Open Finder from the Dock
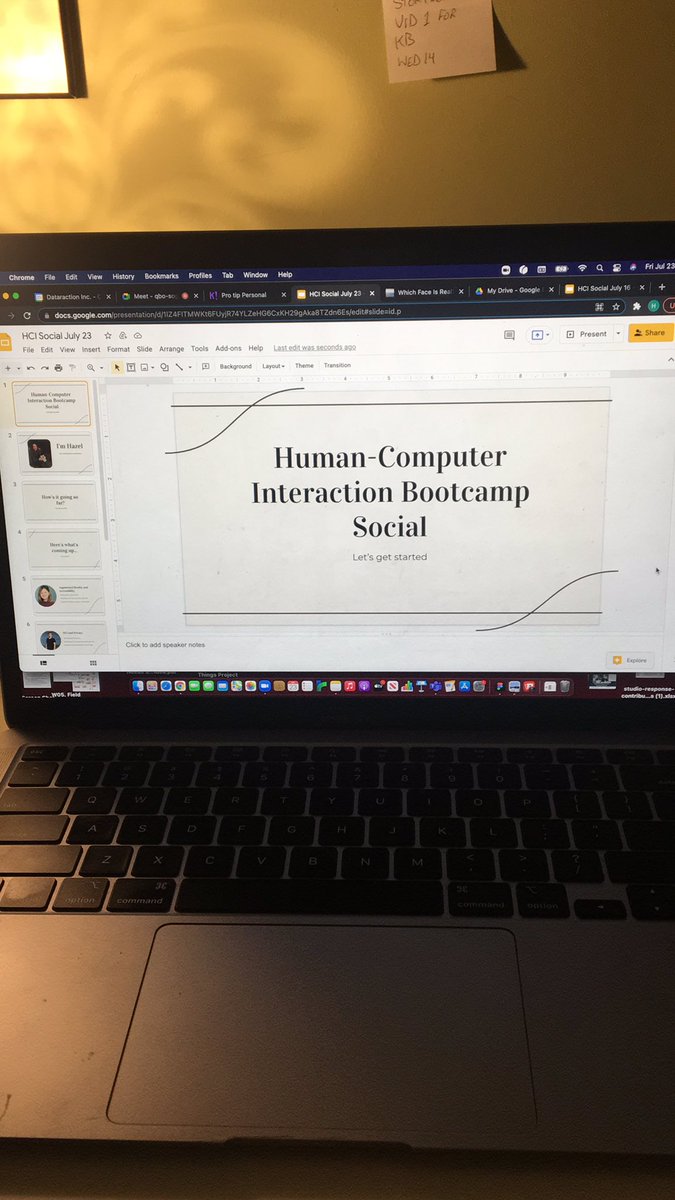 (x=138, y=686)
